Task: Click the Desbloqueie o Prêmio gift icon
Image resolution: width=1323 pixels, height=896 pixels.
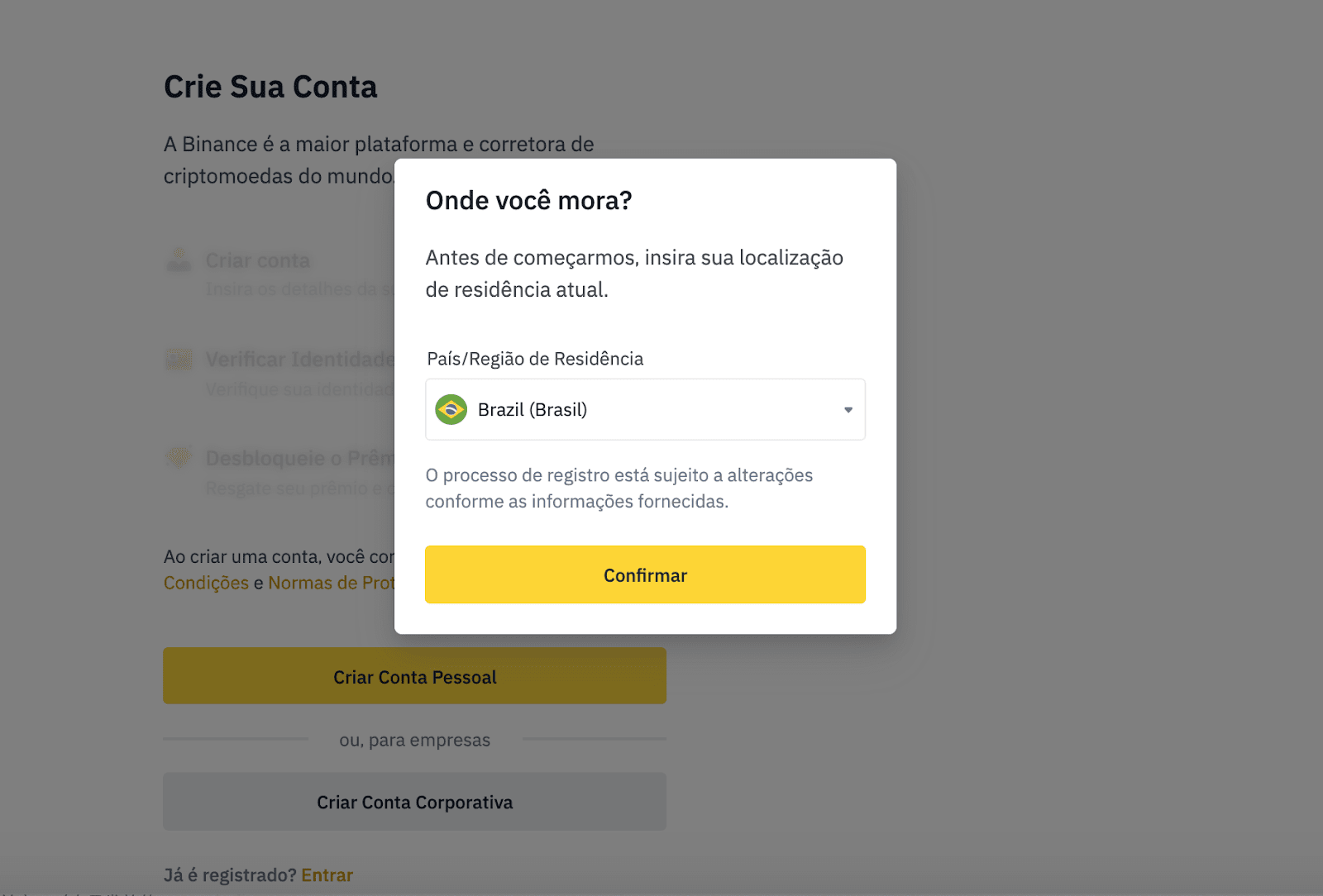Action: (179, 457)
